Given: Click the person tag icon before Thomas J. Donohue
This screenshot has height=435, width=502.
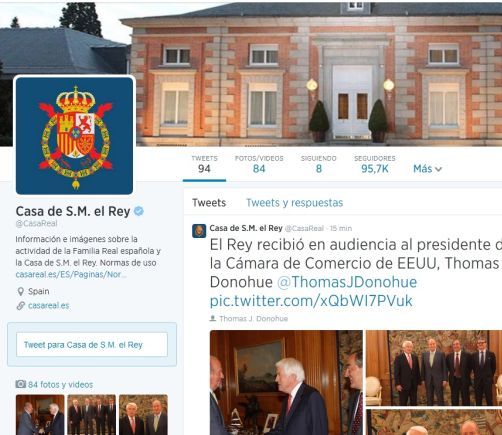Looking at the screenshot, I should click(213, 318).
